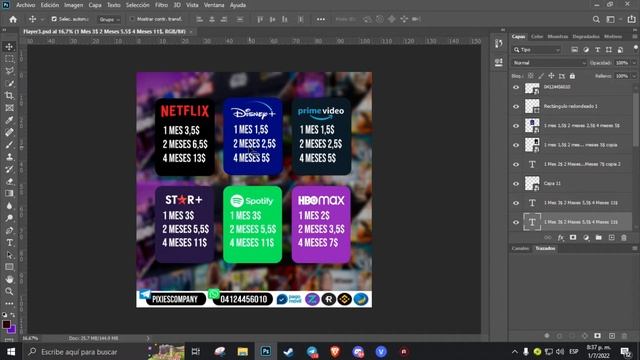Click the Opacidad 100% value field
The width and height of the screenshot is (640, 360).
[622, 63]
